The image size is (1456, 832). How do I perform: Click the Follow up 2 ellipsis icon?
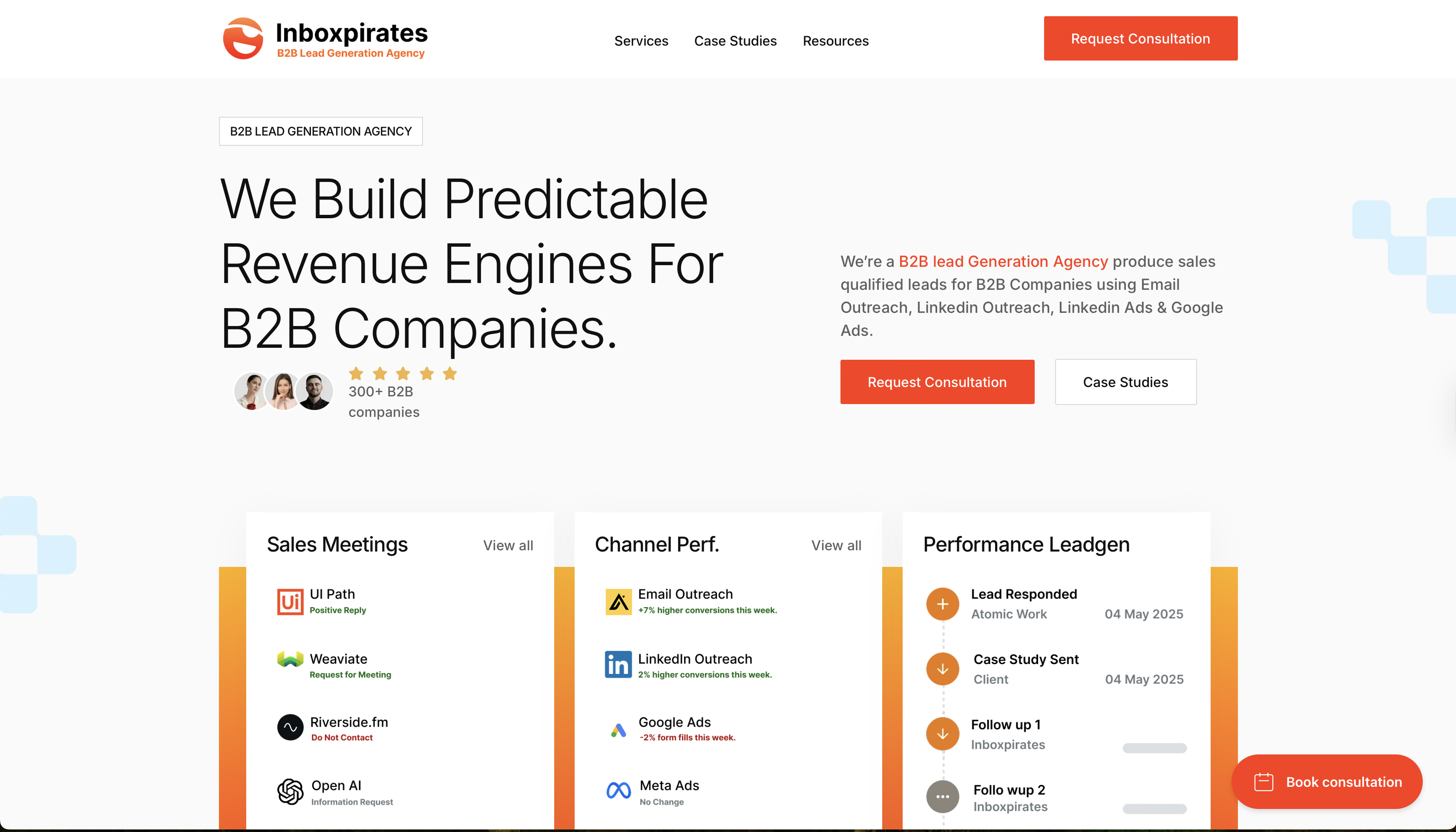click(942, 797)
